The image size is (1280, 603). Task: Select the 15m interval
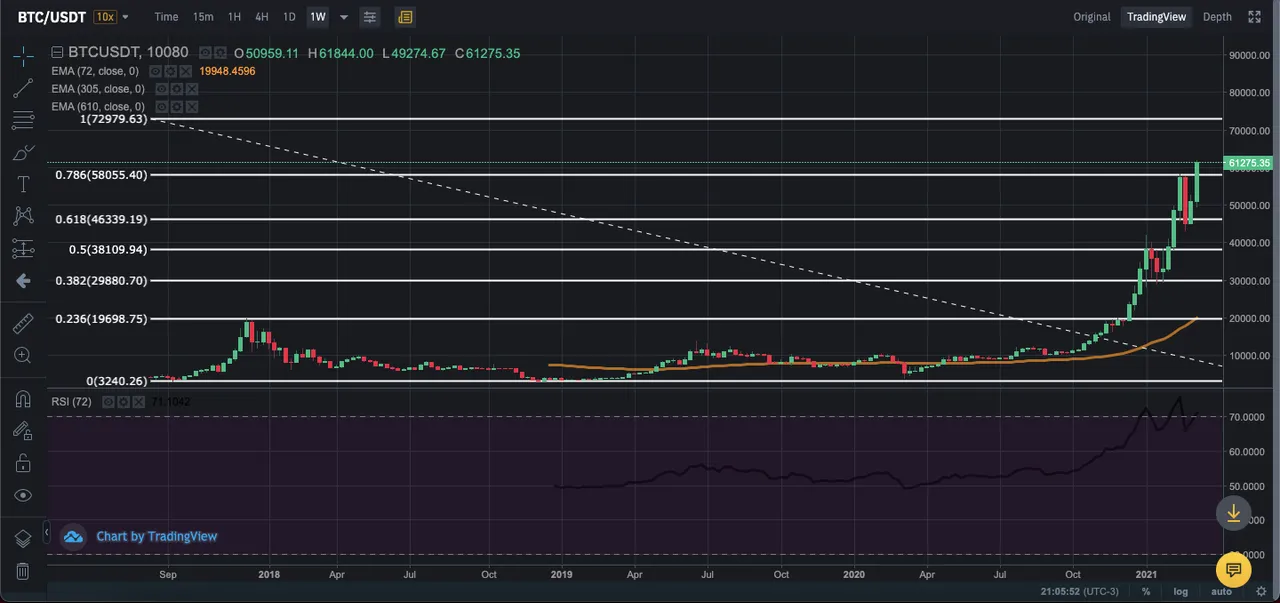[x=203, y=17]
